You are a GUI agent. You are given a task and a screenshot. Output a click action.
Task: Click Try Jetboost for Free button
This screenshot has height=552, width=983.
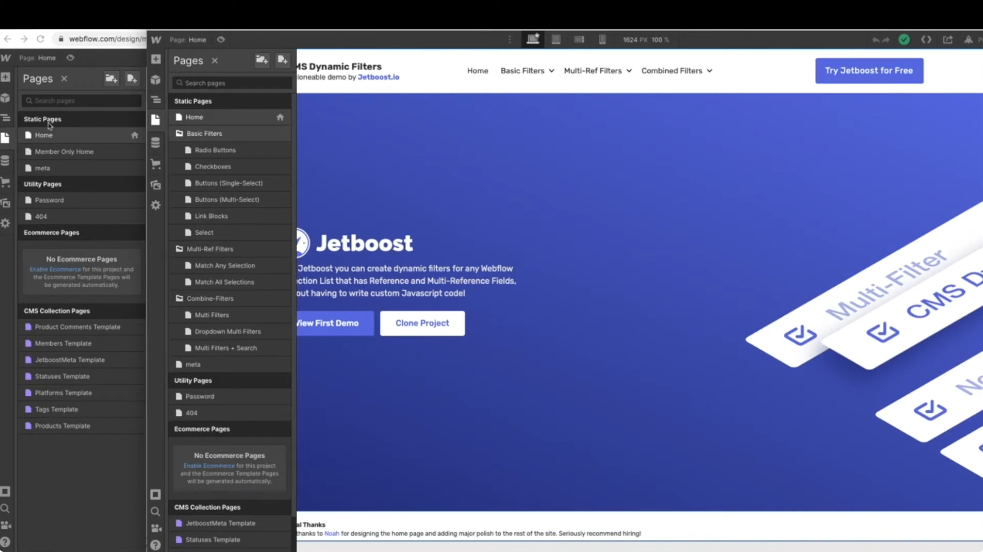869,71
